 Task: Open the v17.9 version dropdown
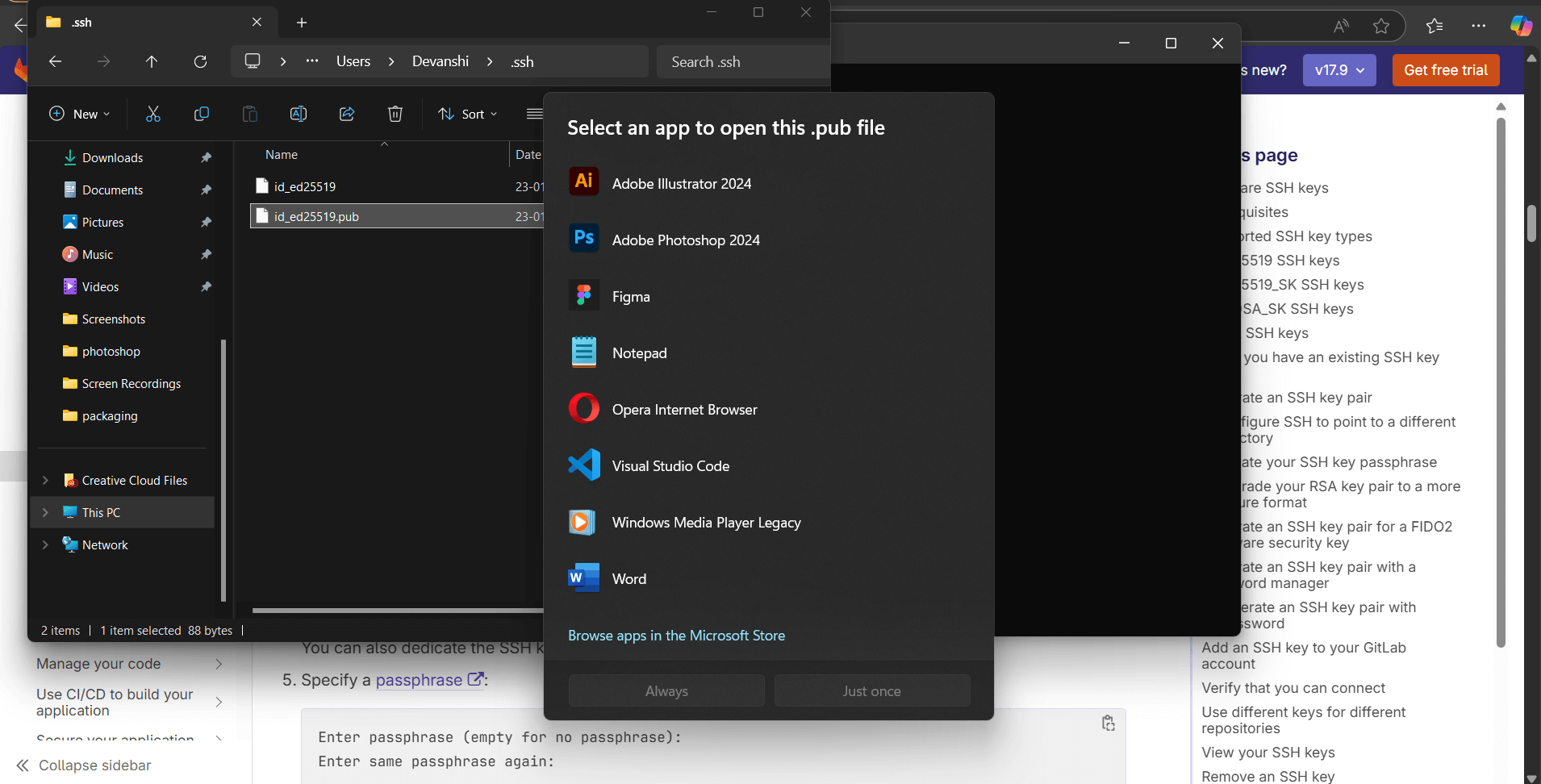point(1339,70)
